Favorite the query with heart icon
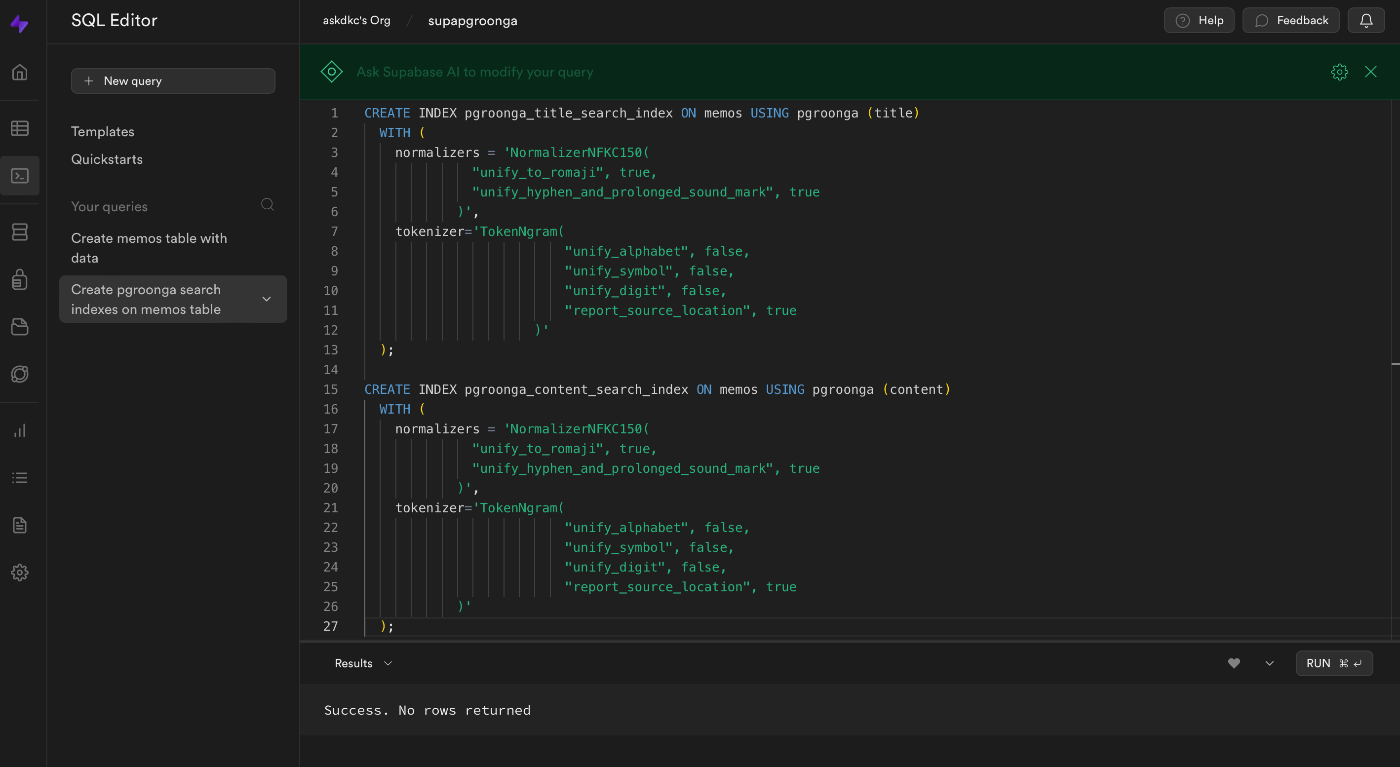Image resolution: width=1400 pixels, height=767 pixels. point(1234,663)
